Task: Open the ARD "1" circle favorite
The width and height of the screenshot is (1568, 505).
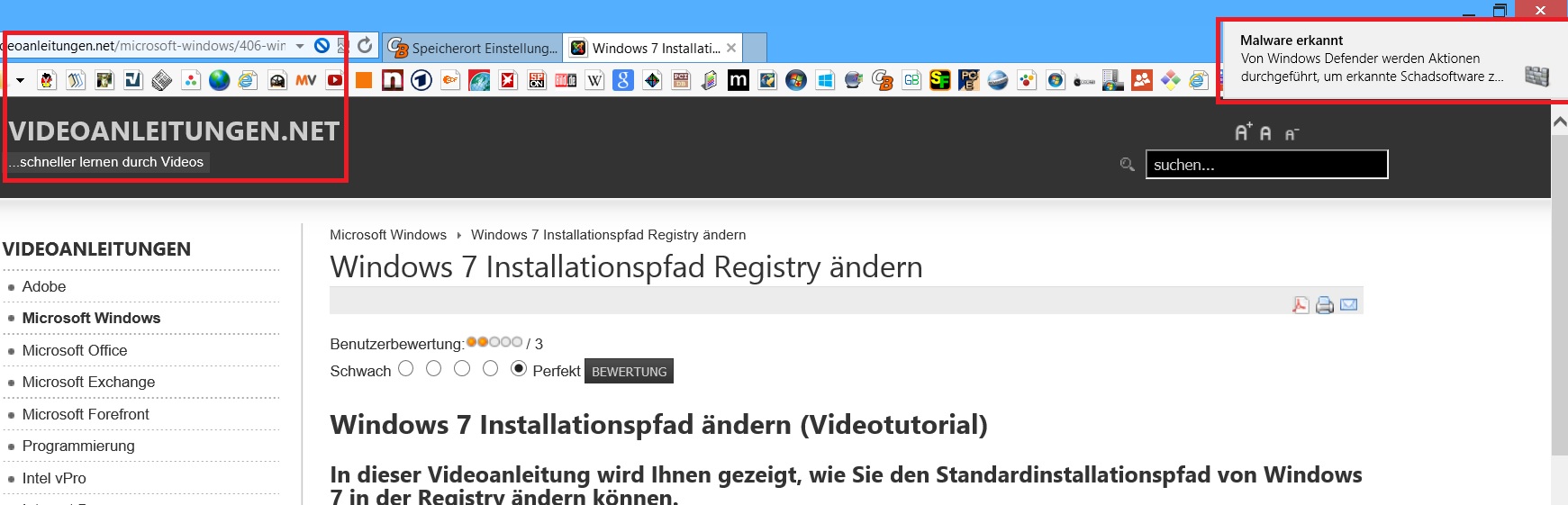Action: [421, 80]
